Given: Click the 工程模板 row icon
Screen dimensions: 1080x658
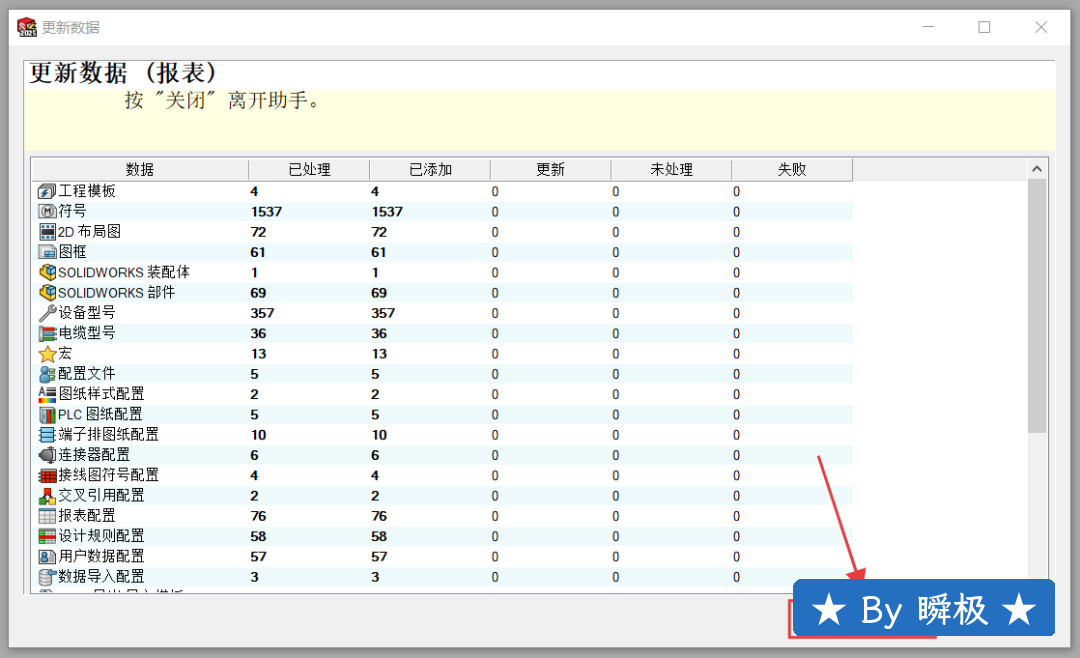Looking at the screenshot, I should 47,191.
